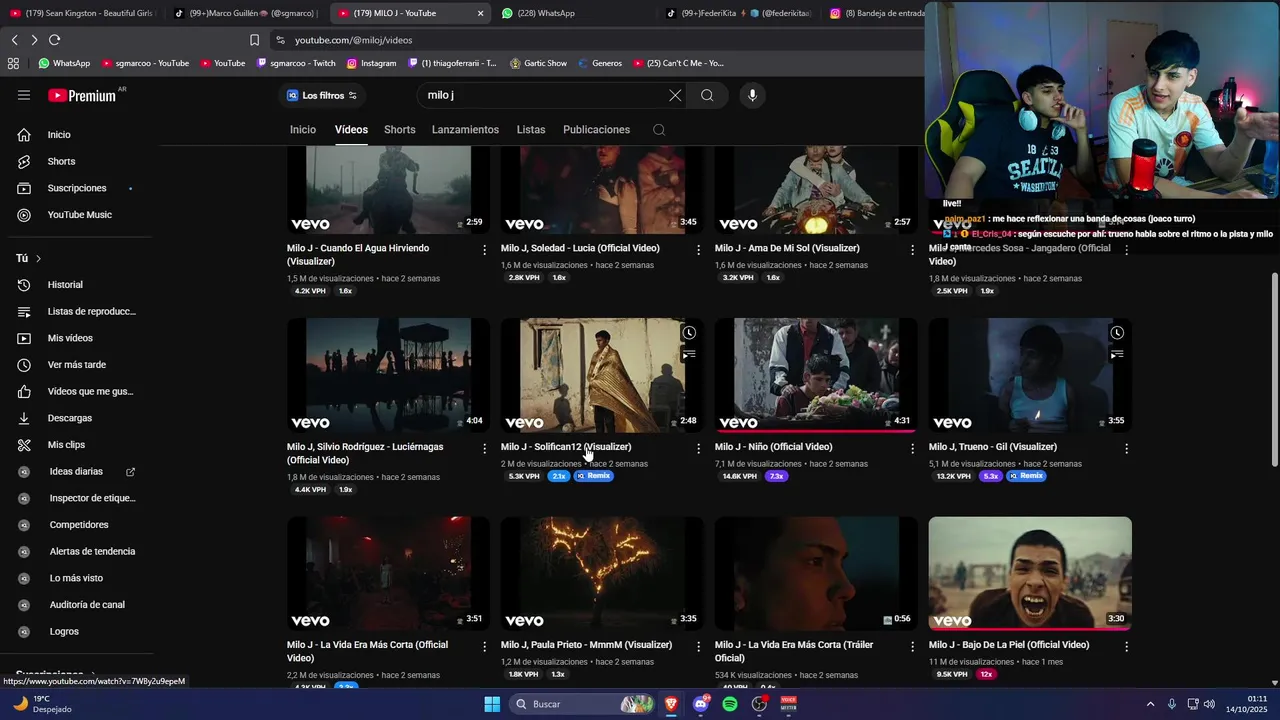1280x720 pixels.
Task: Open the YouTube hamburger guide menu
Action: click(24, 95)
